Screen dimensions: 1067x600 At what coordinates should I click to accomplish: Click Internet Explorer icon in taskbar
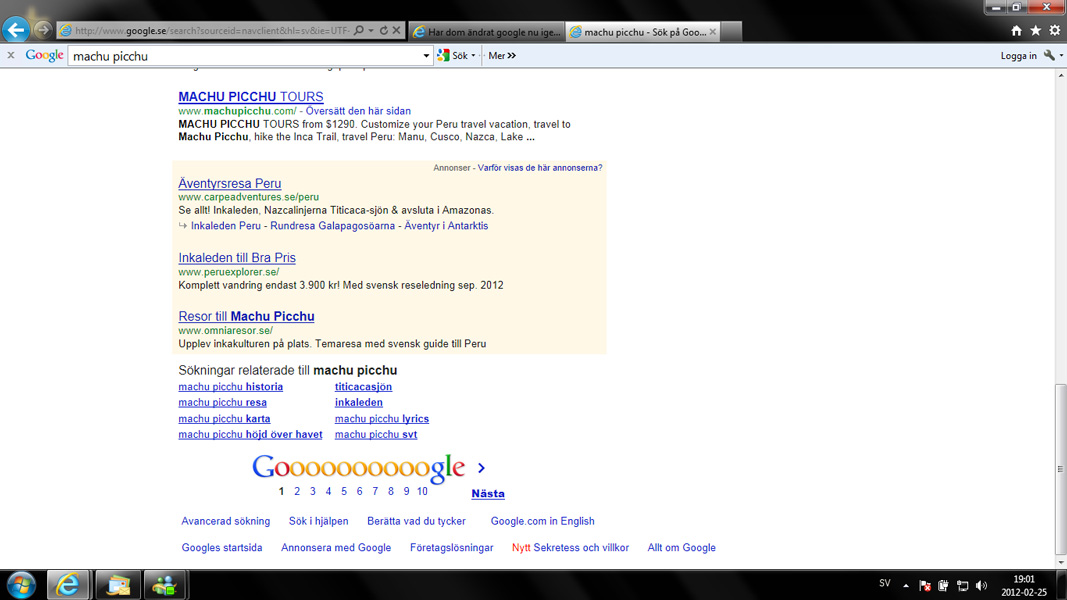(x=68, y=585)
